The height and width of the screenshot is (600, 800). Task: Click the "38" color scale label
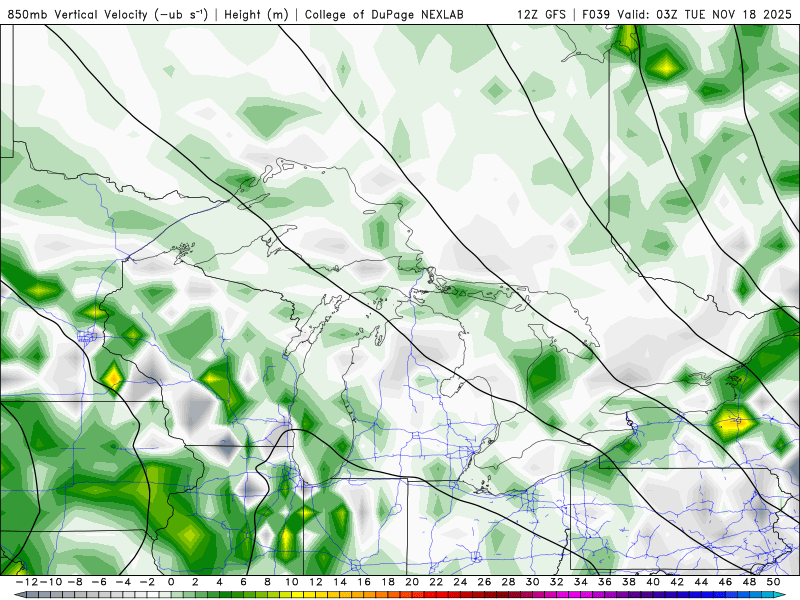(x=629, y=582)
